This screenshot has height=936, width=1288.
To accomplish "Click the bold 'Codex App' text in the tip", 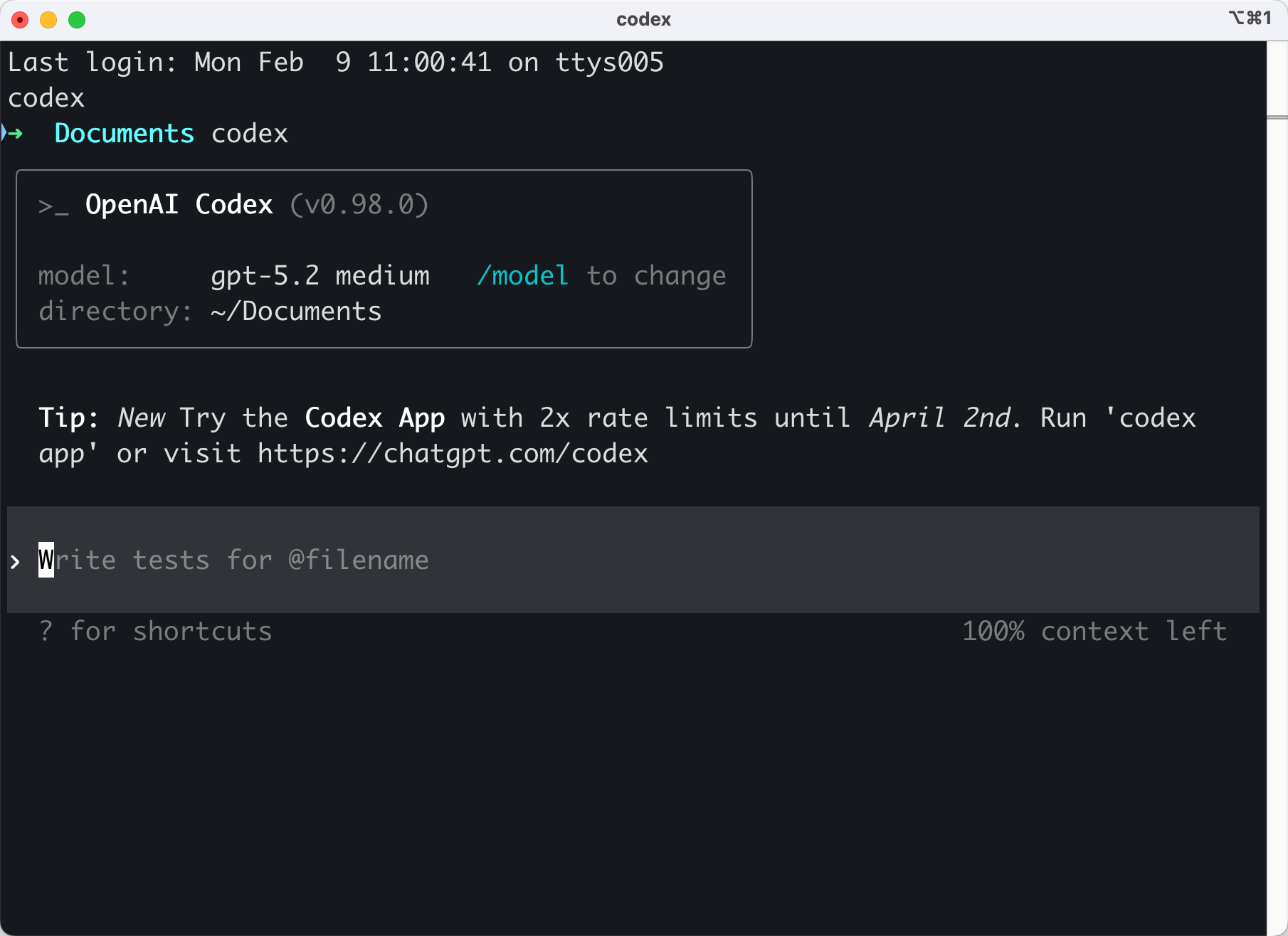I will click(x=374, y=418).
